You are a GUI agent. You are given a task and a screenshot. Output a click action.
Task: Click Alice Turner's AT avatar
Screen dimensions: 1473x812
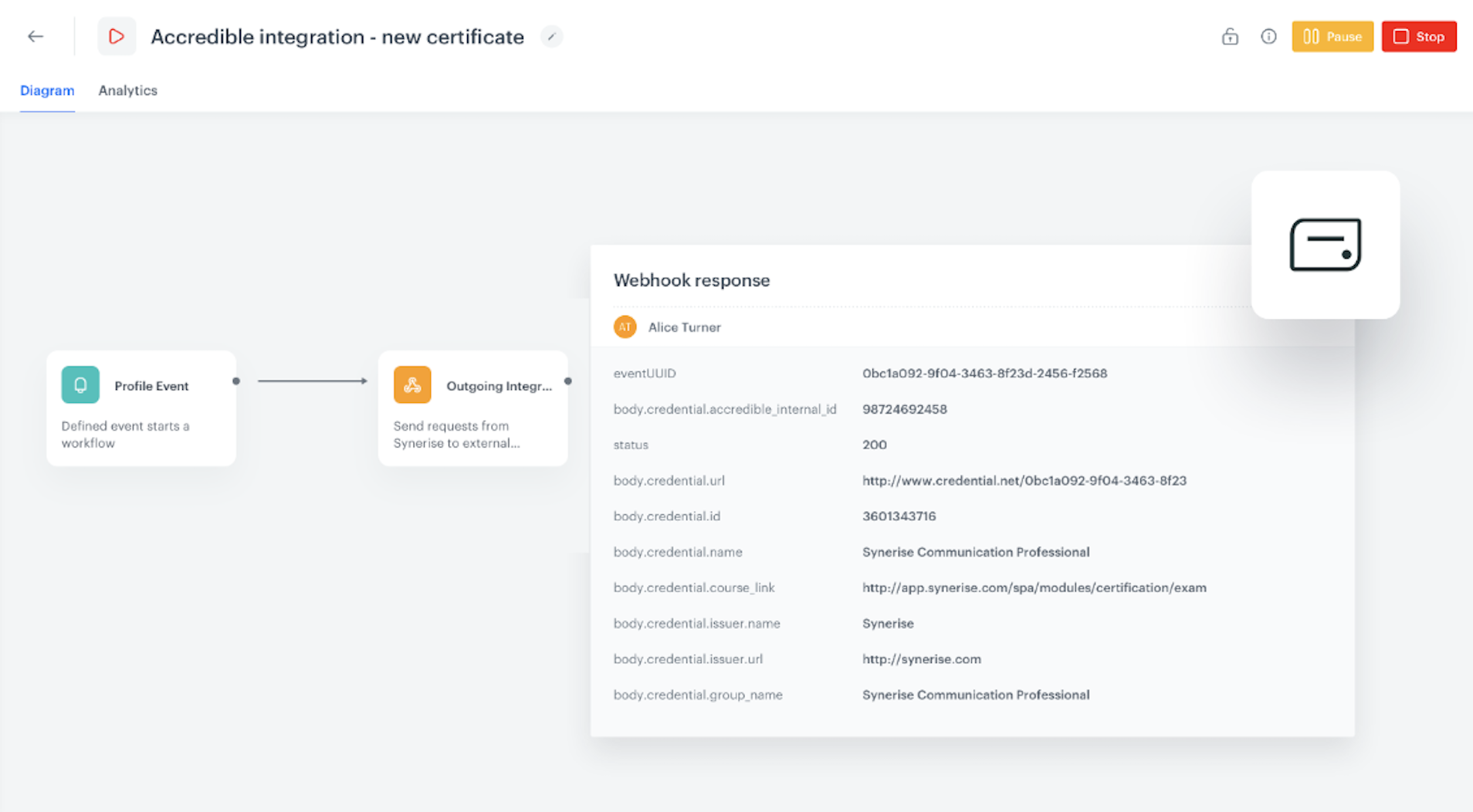[x=625, y=327]
